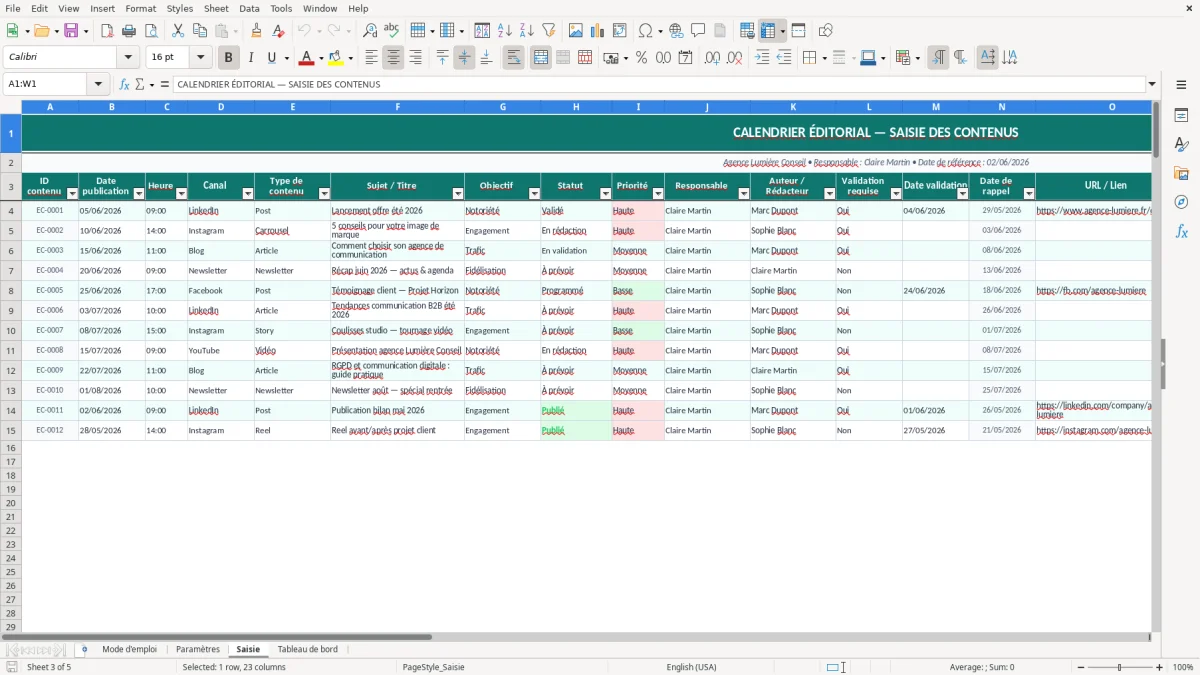The image size is (1200, 675).
Task: Apply the red Font Color swatch
Action: pyautogui.click(x=307, y=58)
